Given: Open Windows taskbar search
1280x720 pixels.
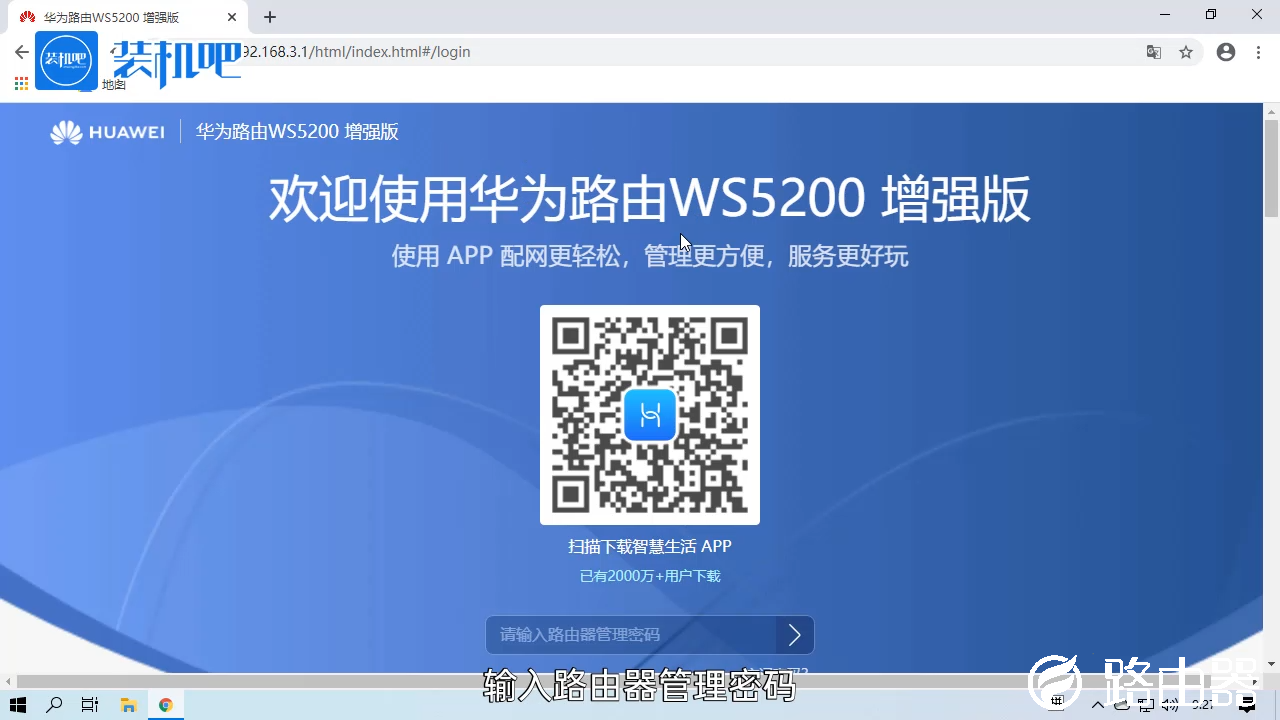Looking at the screenshot, I should [x=54, y=705].
